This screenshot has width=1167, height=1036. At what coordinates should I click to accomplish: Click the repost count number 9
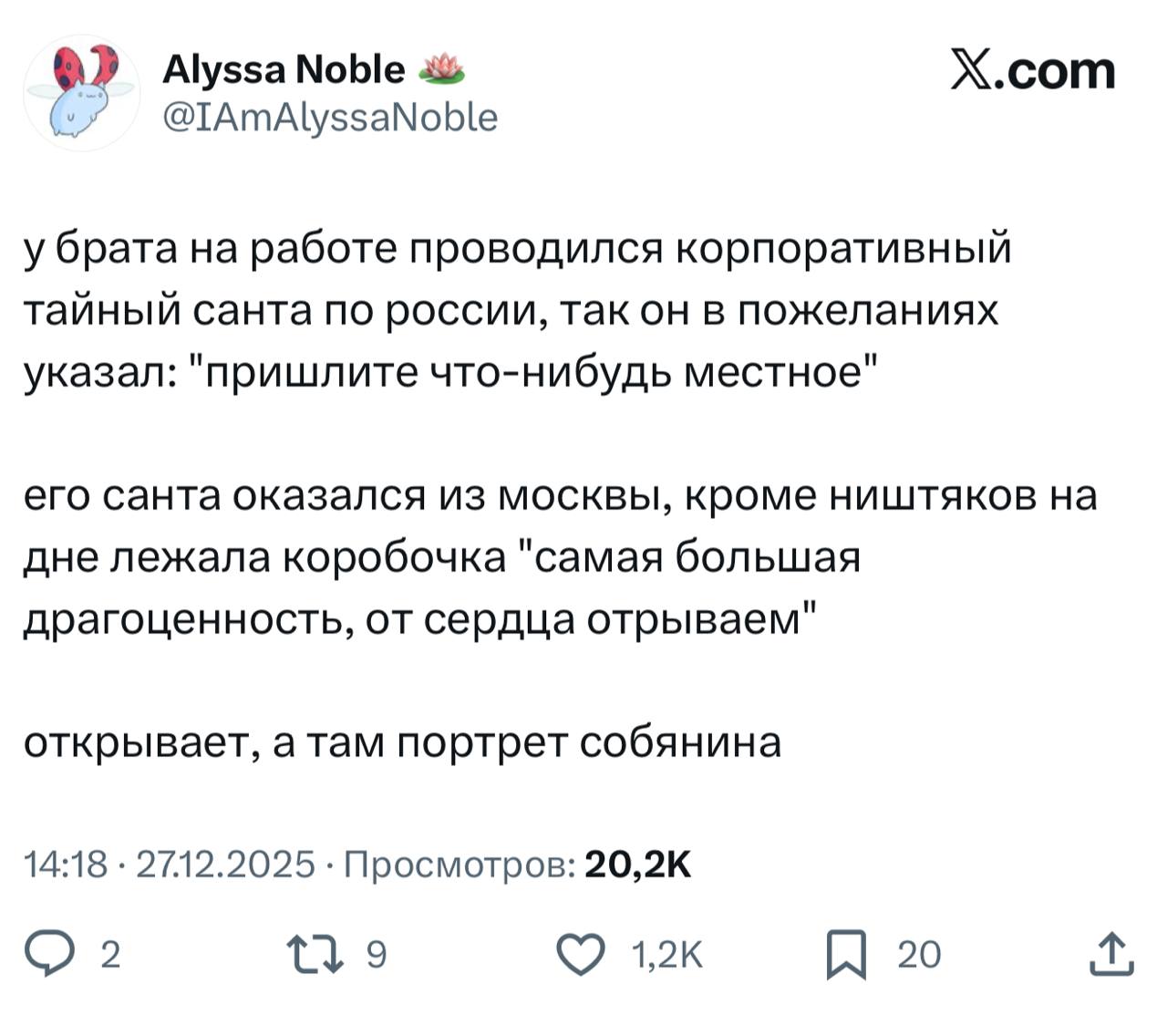[x=376, y=955]
